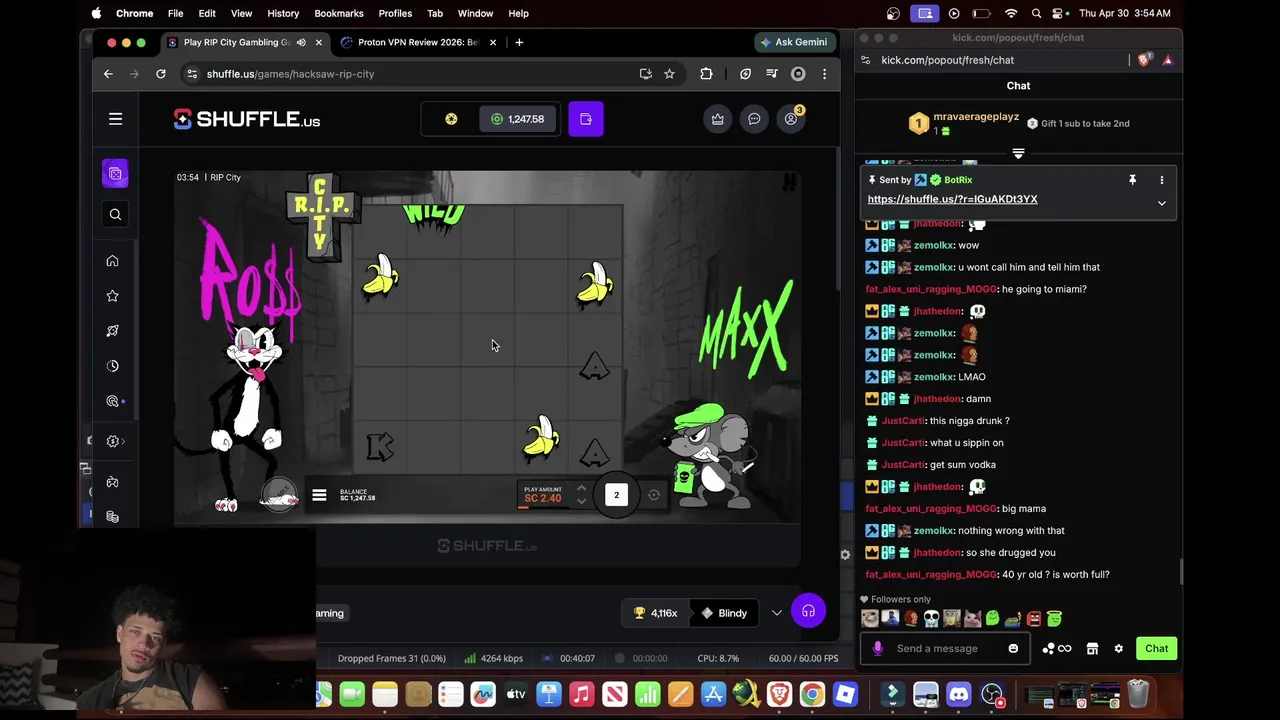Collapse the chat leaderboard arrow
The height and width of the screenshot is (720, 1280).
[x=1018, y=153]
